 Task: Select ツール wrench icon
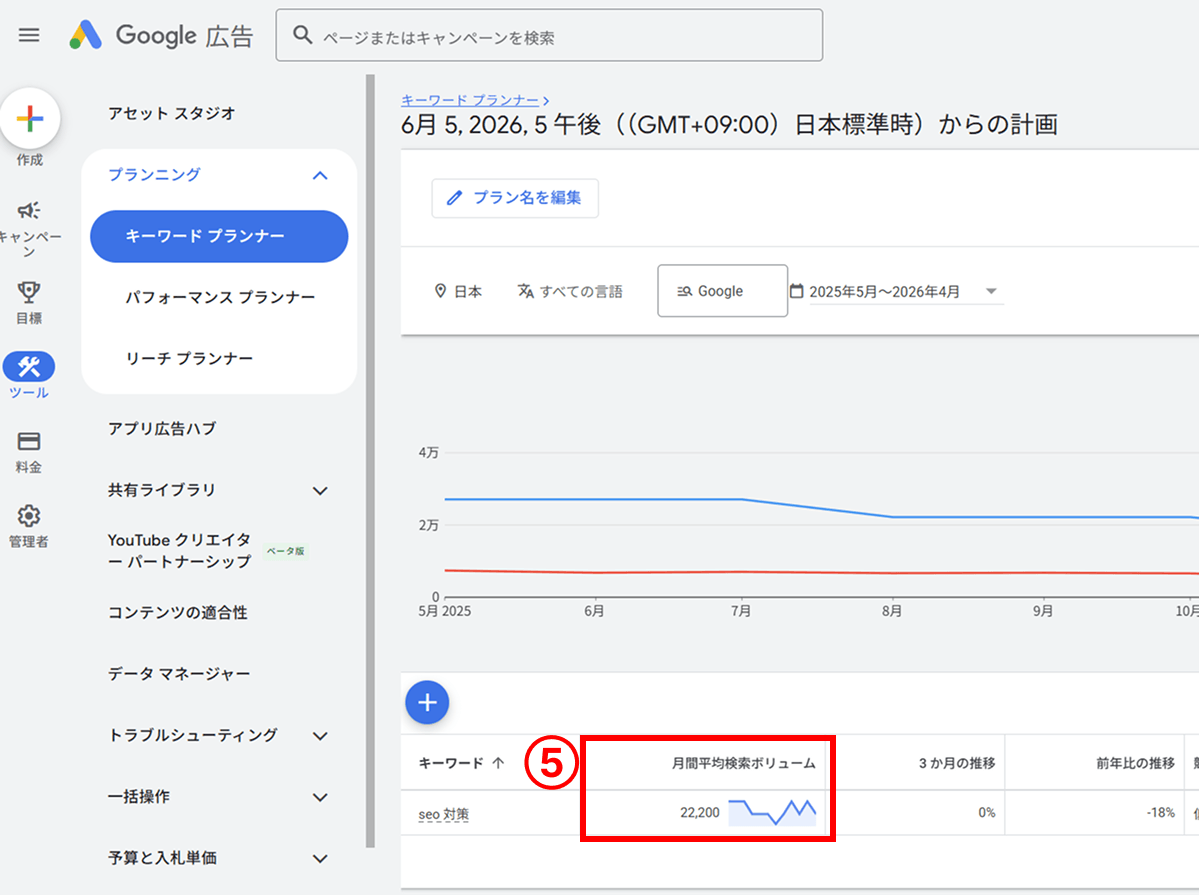click(29, 367)
